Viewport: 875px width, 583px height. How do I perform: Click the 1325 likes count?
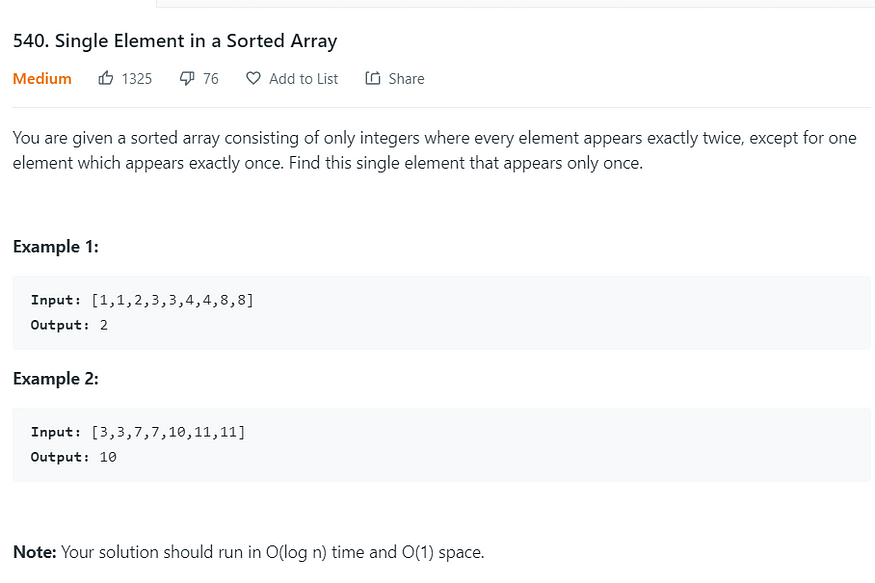(x=137, y=79)
